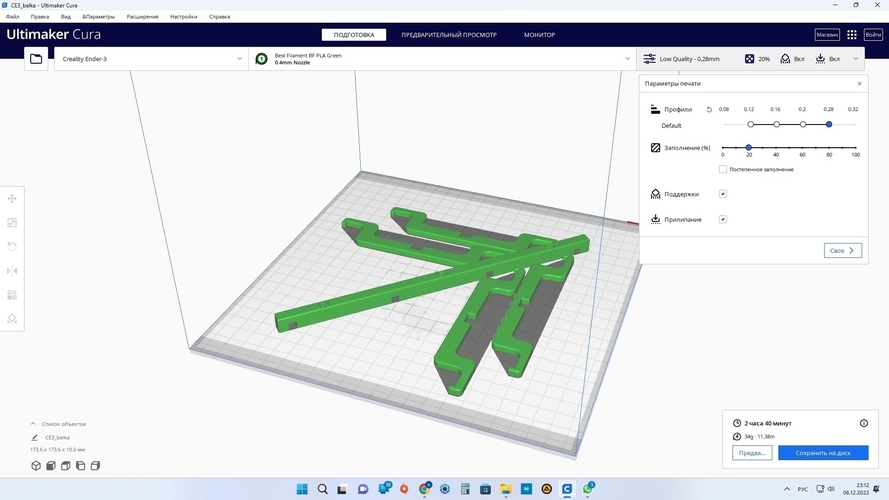Click infill slider handle at 20
This screenshot has width=889, height=500.
point(748,147)
